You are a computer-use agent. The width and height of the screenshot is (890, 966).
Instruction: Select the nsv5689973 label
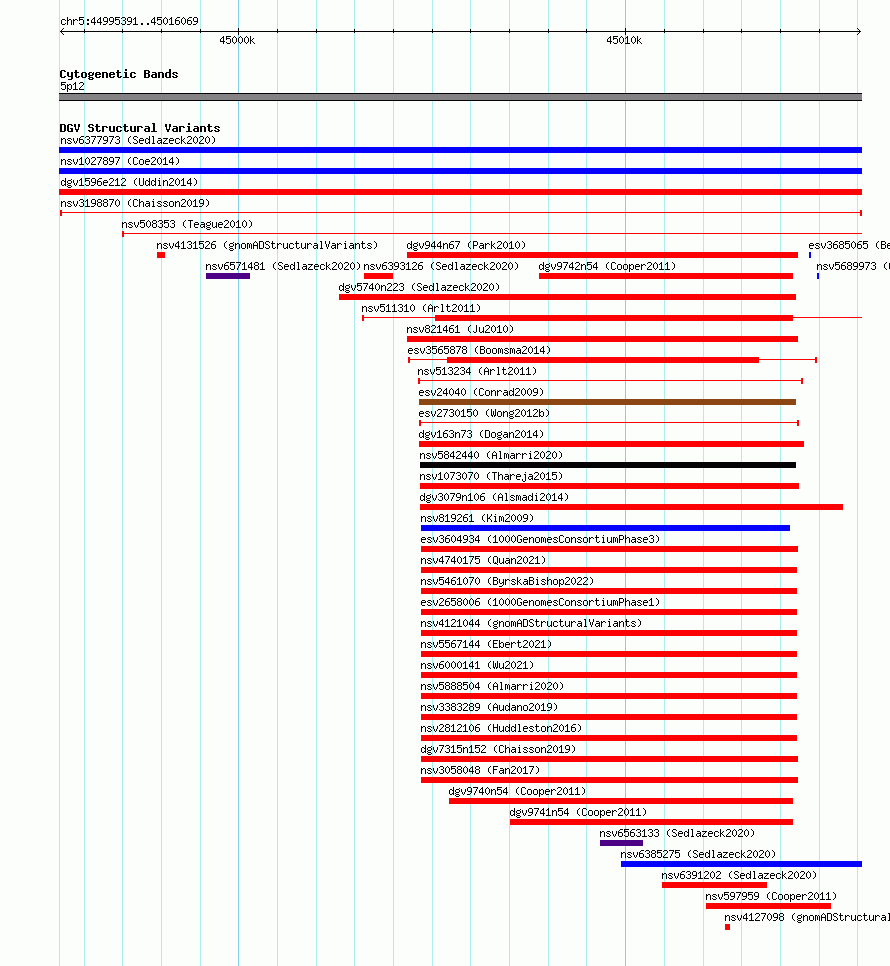tap(852, 266)
